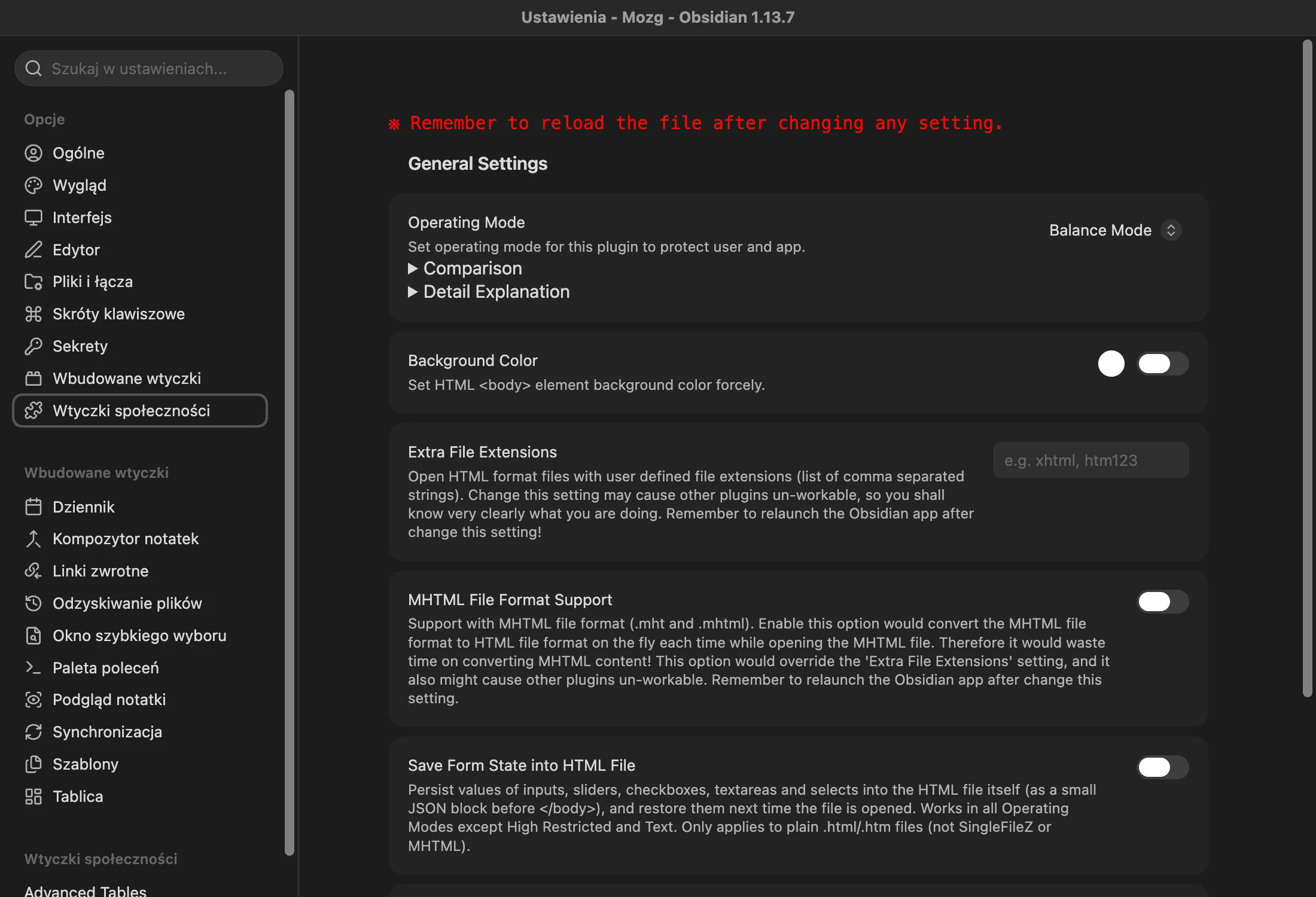Open Podgląd notatki plugin settings
This screenshot has height=897, width=1316.
(x=140, y=700)
